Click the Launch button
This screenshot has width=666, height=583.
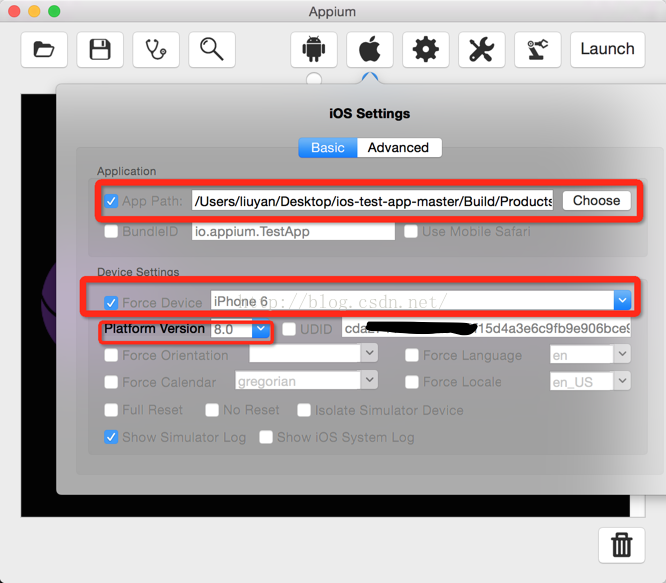coord(608,49)
